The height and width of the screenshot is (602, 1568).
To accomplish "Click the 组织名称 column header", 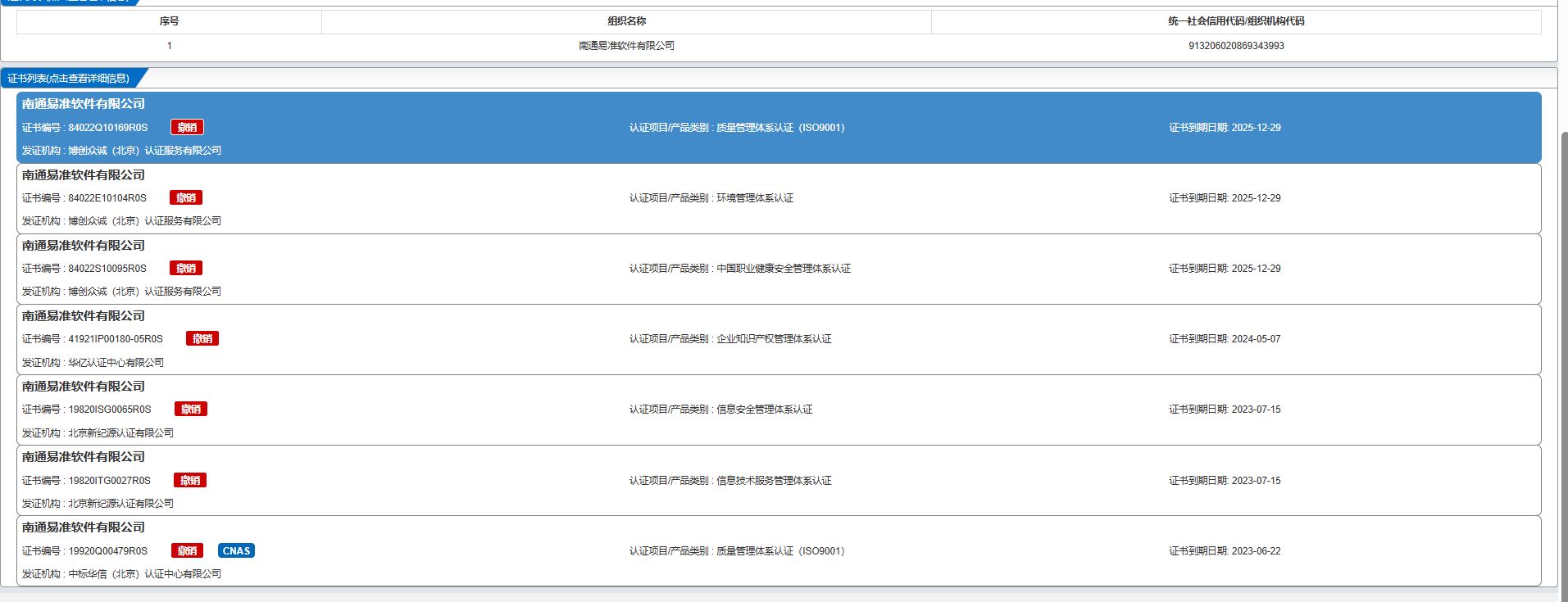I will 626,21.
